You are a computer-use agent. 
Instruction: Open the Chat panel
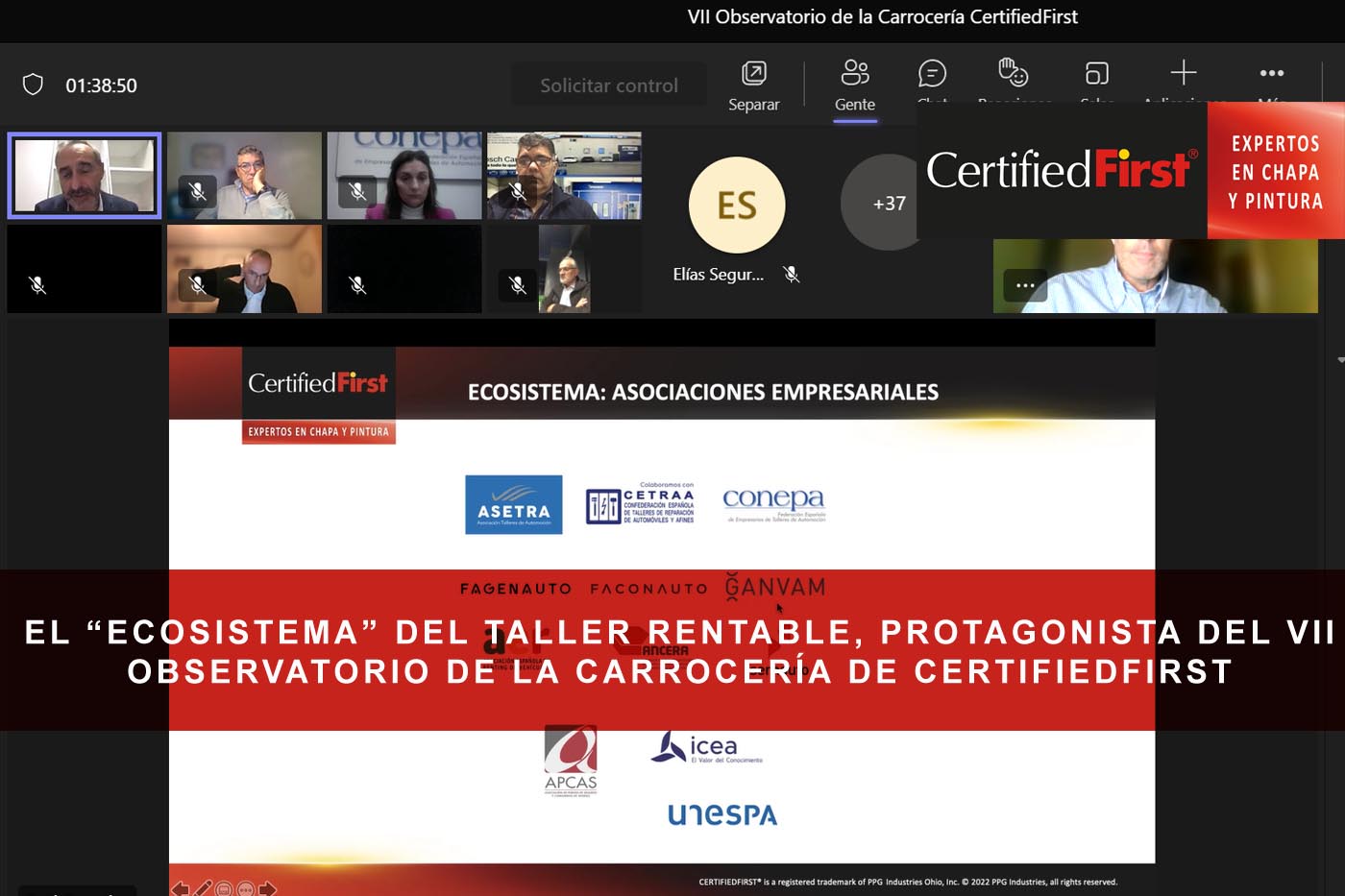tap(931, 72)
